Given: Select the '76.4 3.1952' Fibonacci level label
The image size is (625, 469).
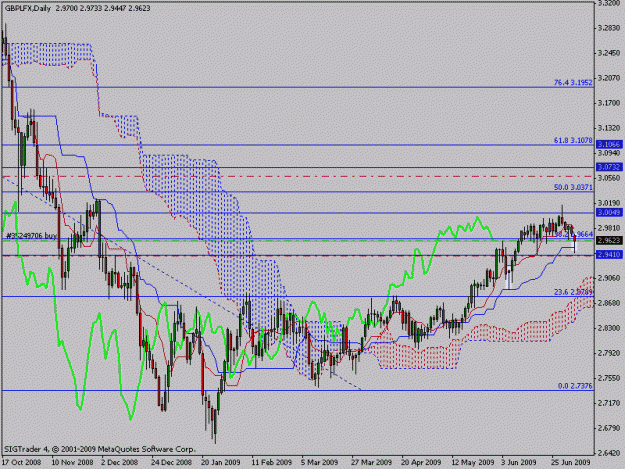Looking at the screenshot, I should point(573,82).
